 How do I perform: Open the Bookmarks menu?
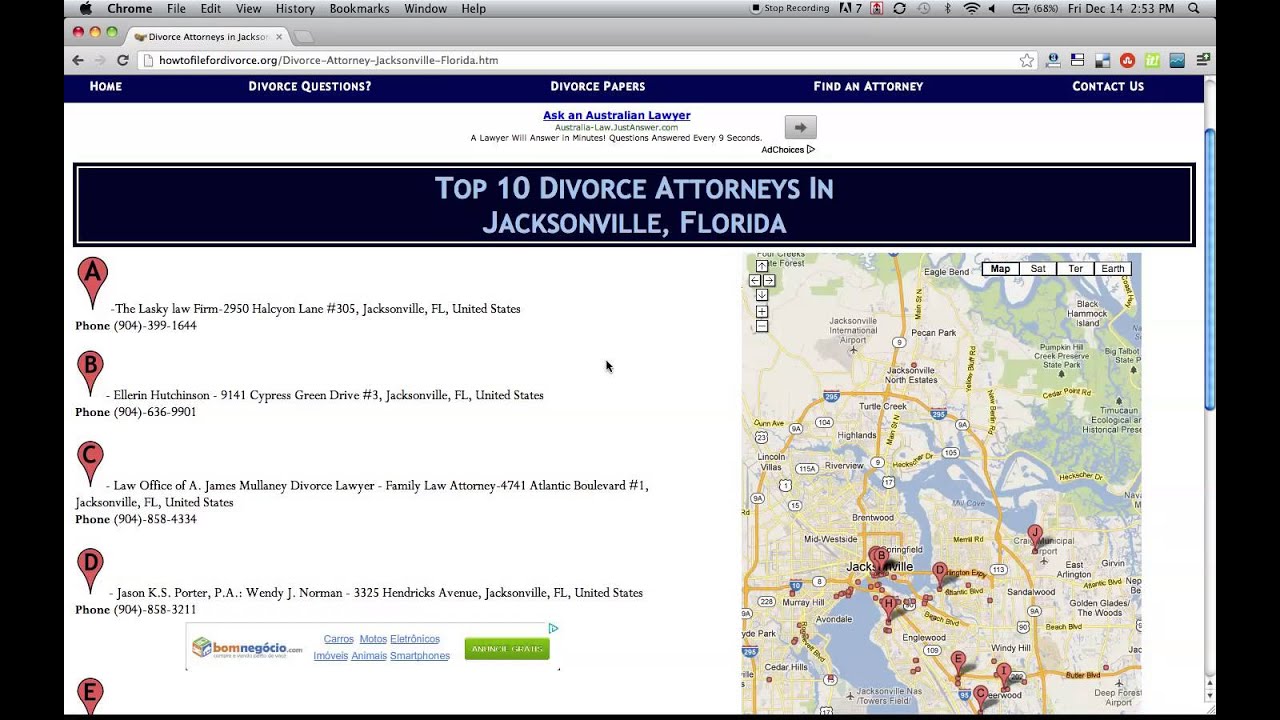(x=360, y=8)
